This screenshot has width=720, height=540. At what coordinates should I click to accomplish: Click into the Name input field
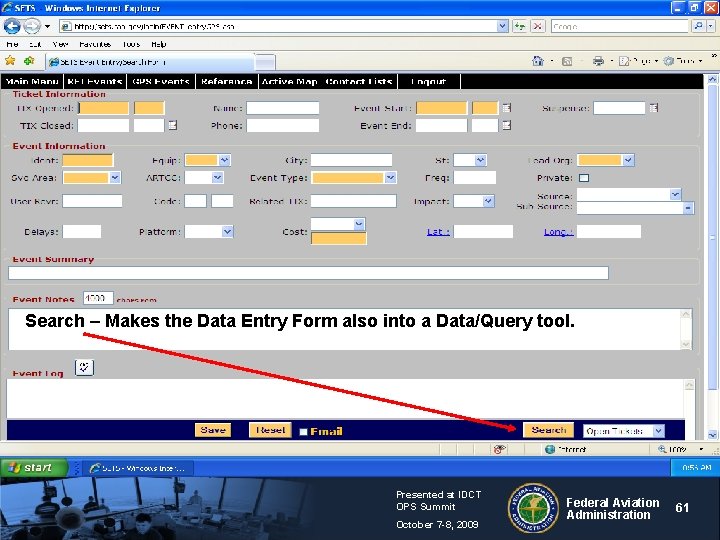coord(282,108)
